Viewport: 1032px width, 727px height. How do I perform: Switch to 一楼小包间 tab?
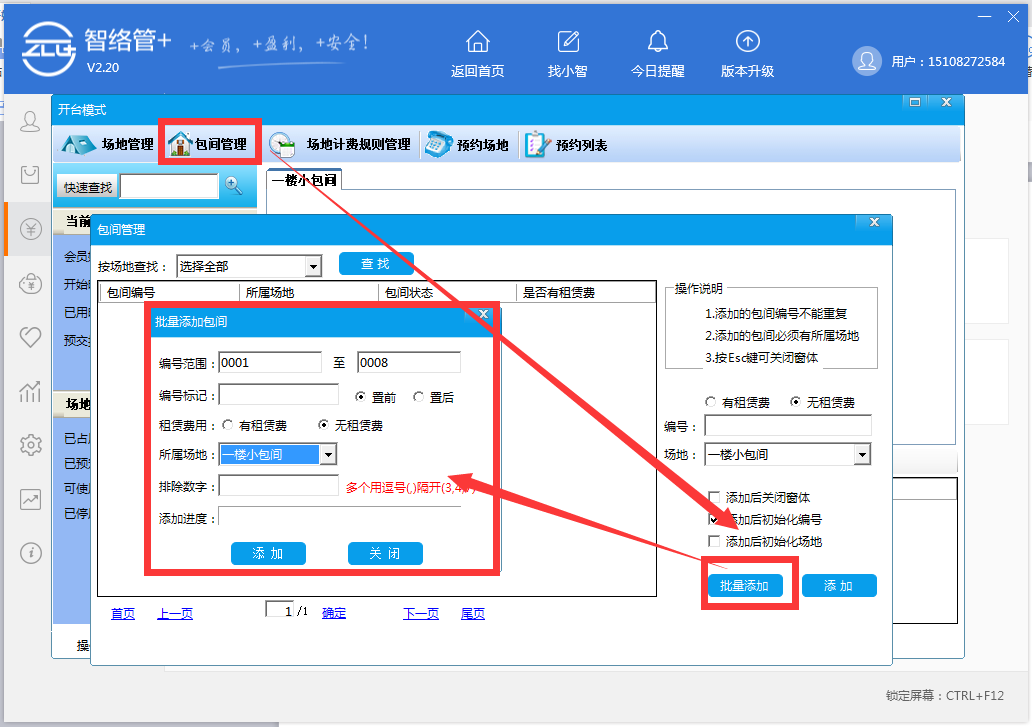click(305, 181)
